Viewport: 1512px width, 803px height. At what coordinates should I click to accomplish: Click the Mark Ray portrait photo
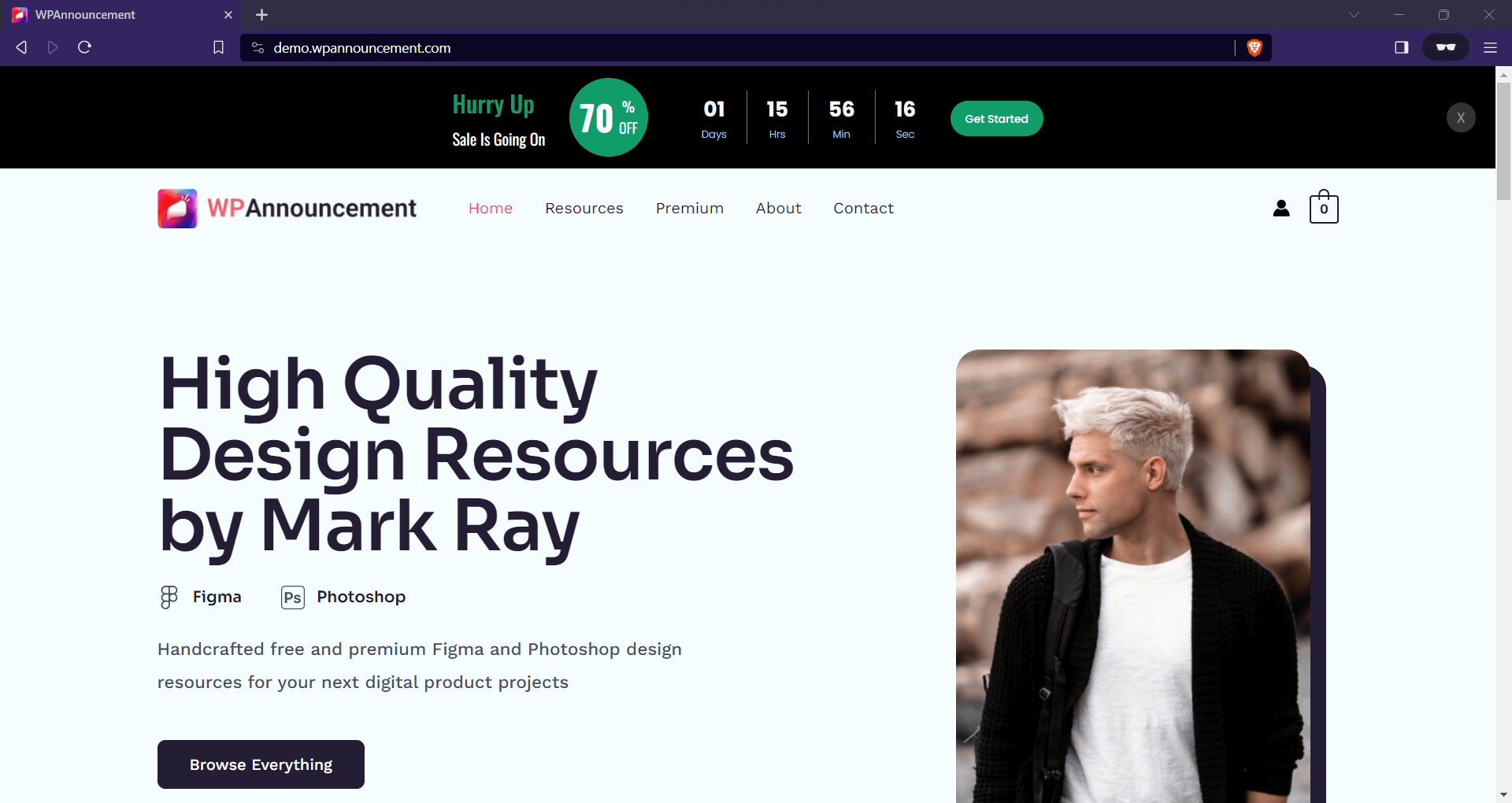pos(1133,576)
